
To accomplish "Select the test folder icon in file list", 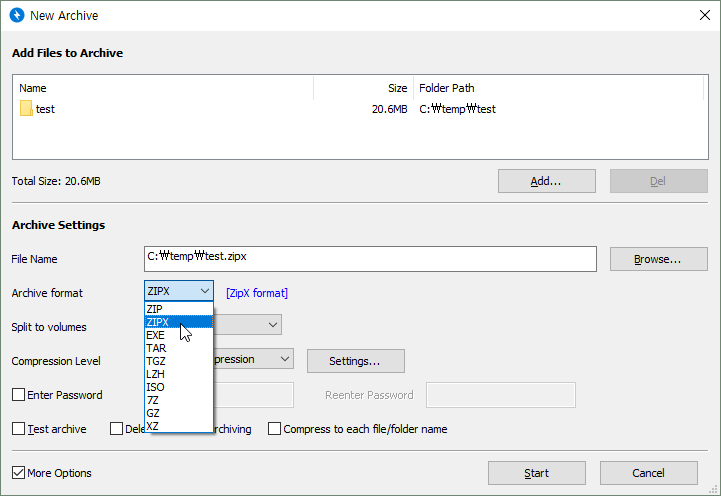I will 26,109.
